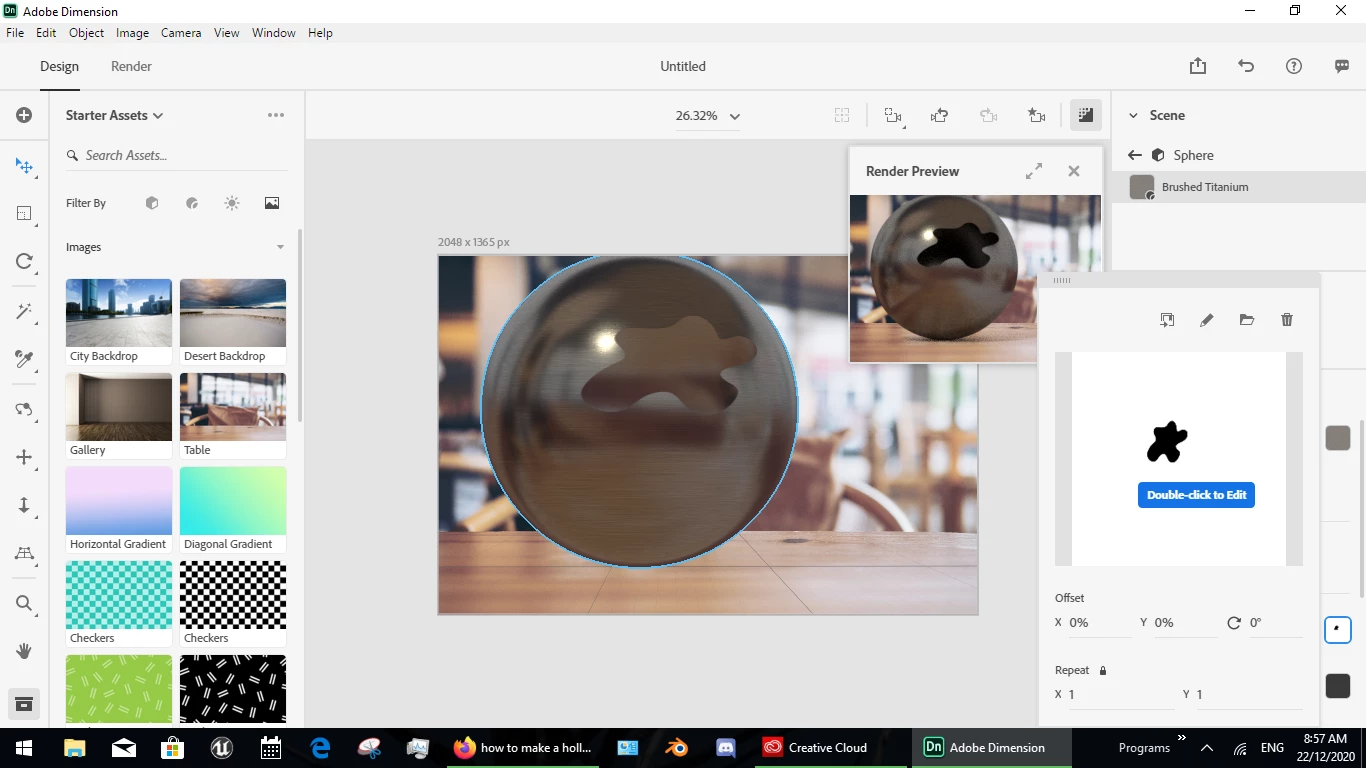This screenshot has width=1366, height=768.
Task: Click the Frame Selection camera icon
Action: point(893,116)
